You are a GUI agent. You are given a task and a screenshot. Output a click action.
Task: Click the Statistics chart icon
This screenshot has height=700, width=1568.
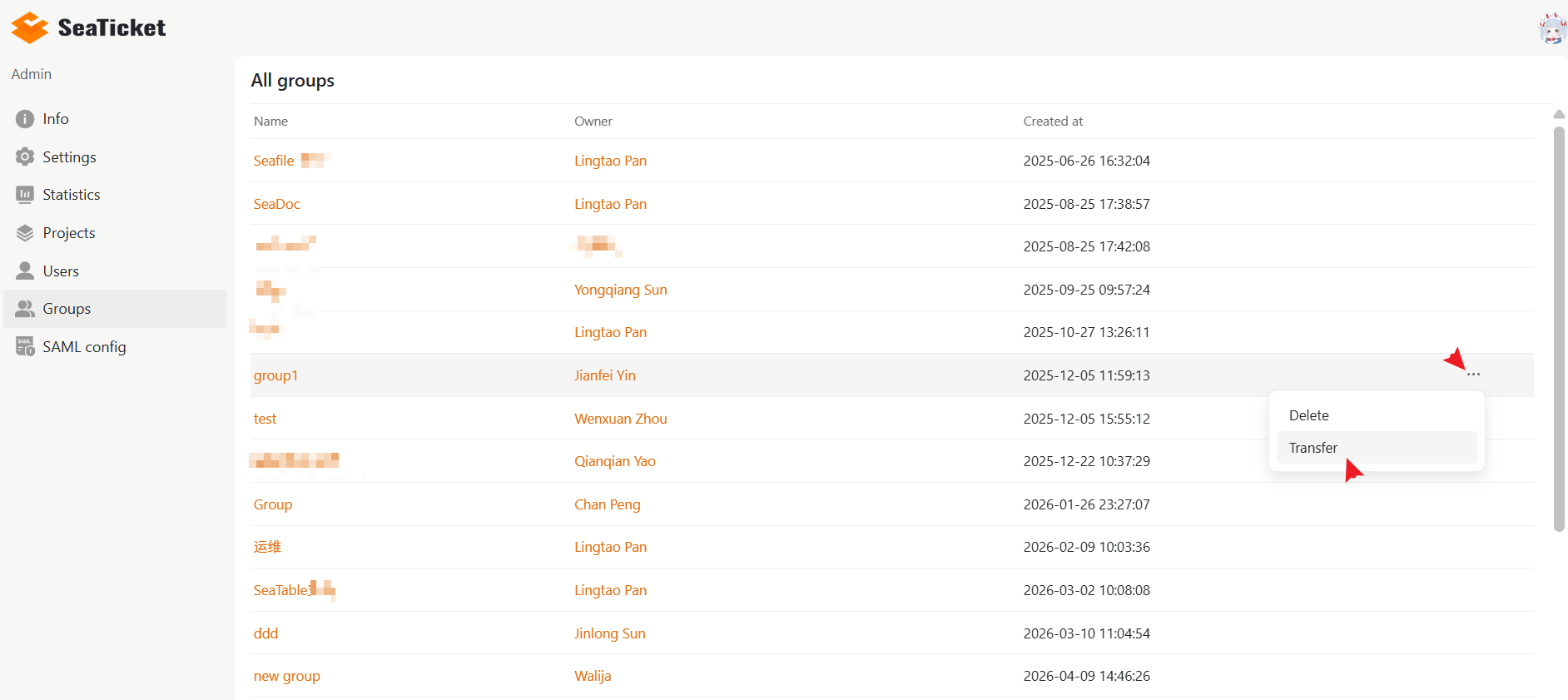click(25, 194)
